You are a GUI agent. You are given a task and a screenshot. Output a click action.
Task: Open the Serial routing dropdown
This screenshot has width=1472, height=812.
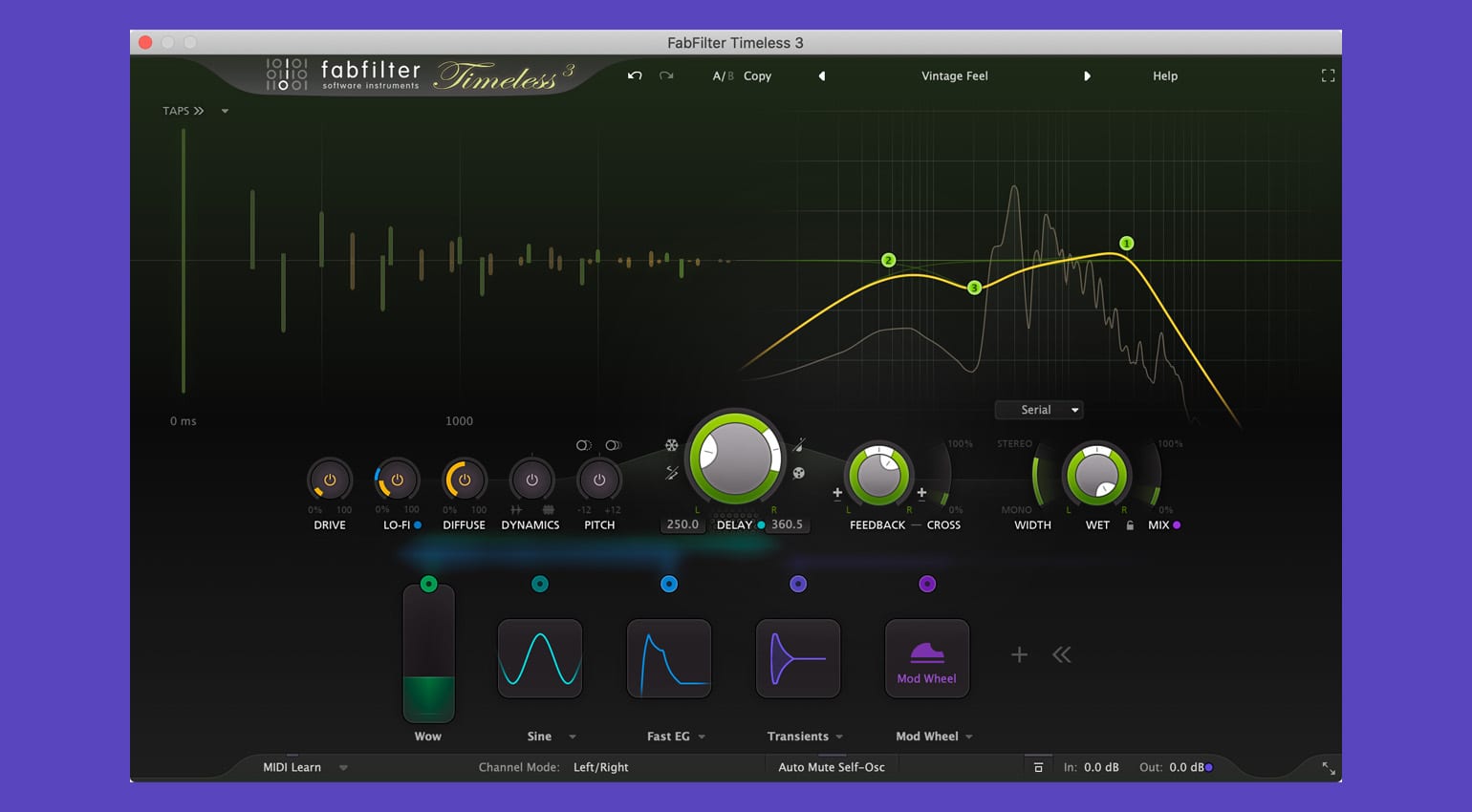point(1038,409)
